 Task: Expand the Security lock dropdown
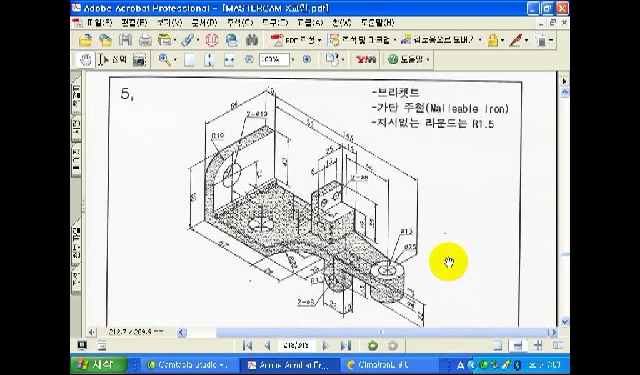(502, 40)
